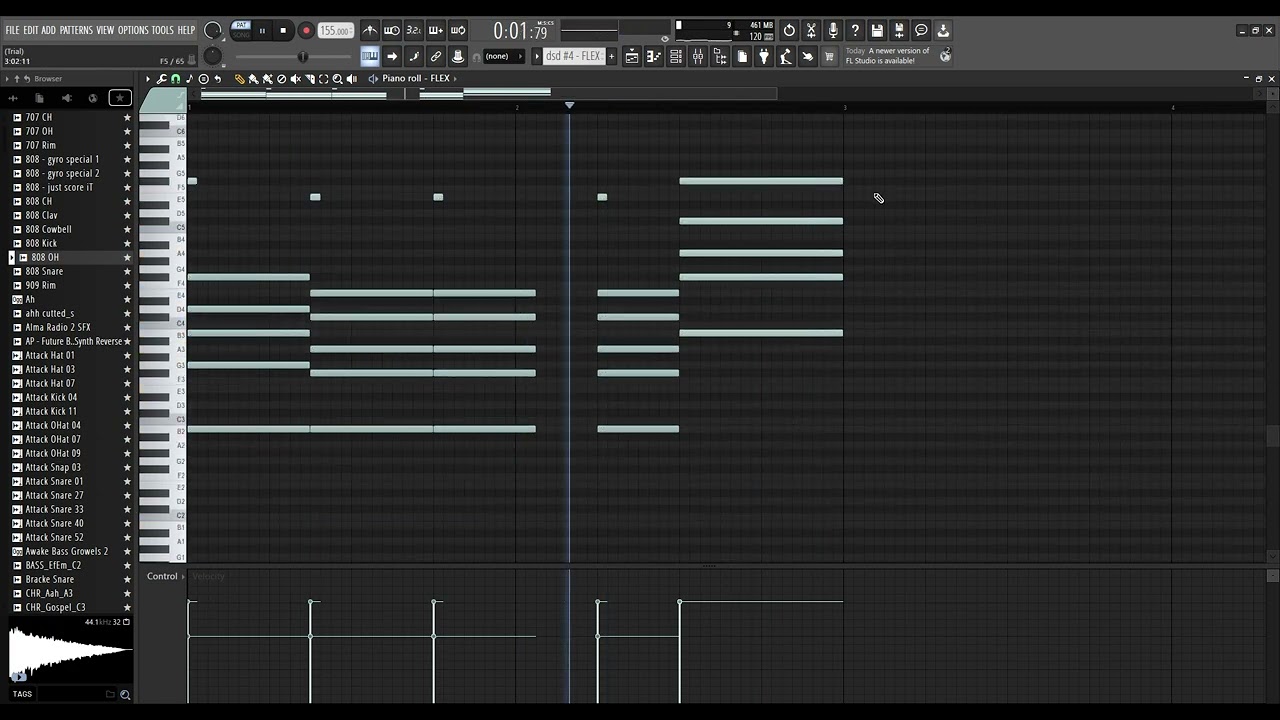Open the shopping cart content library

point(829,57)
